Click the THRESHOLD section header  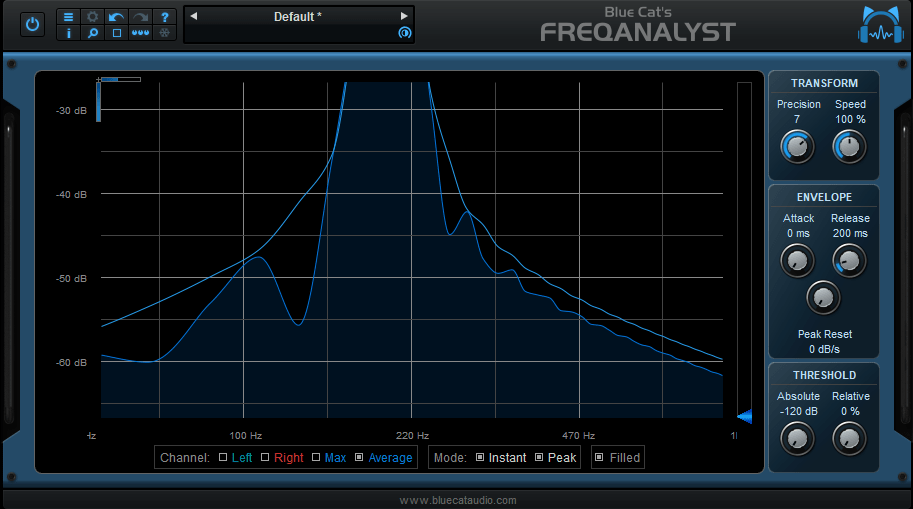(x=824, y=376)
